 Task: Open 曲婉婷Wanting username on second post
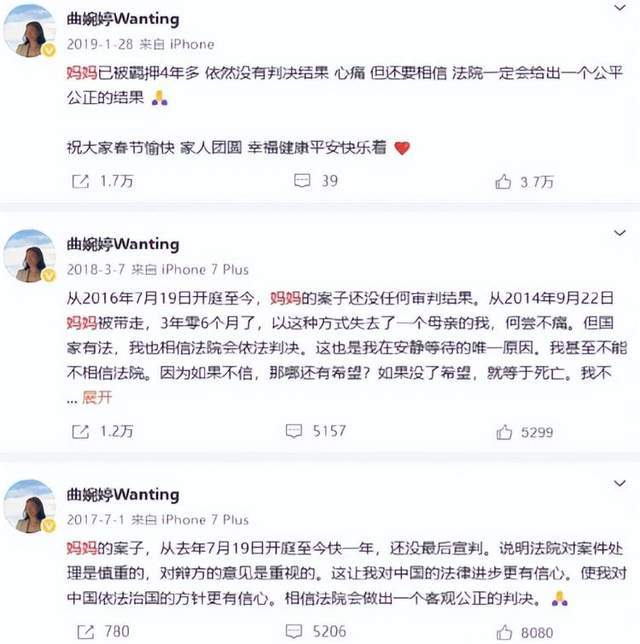pos(123,244)
